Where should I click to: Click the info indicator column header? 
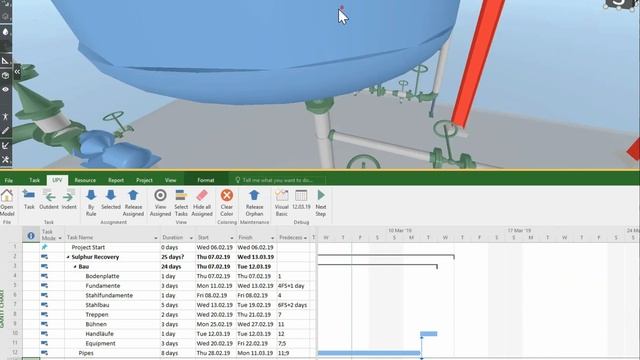click(x=31, y=236)
